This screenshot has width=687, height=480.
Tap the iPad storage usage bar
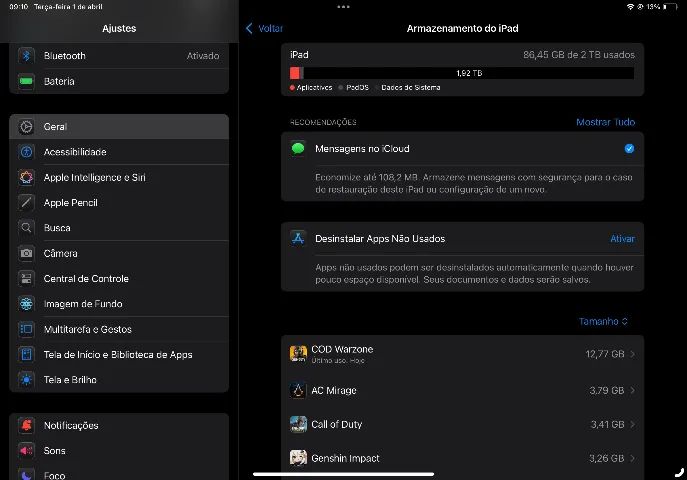(x=462, y=73)
